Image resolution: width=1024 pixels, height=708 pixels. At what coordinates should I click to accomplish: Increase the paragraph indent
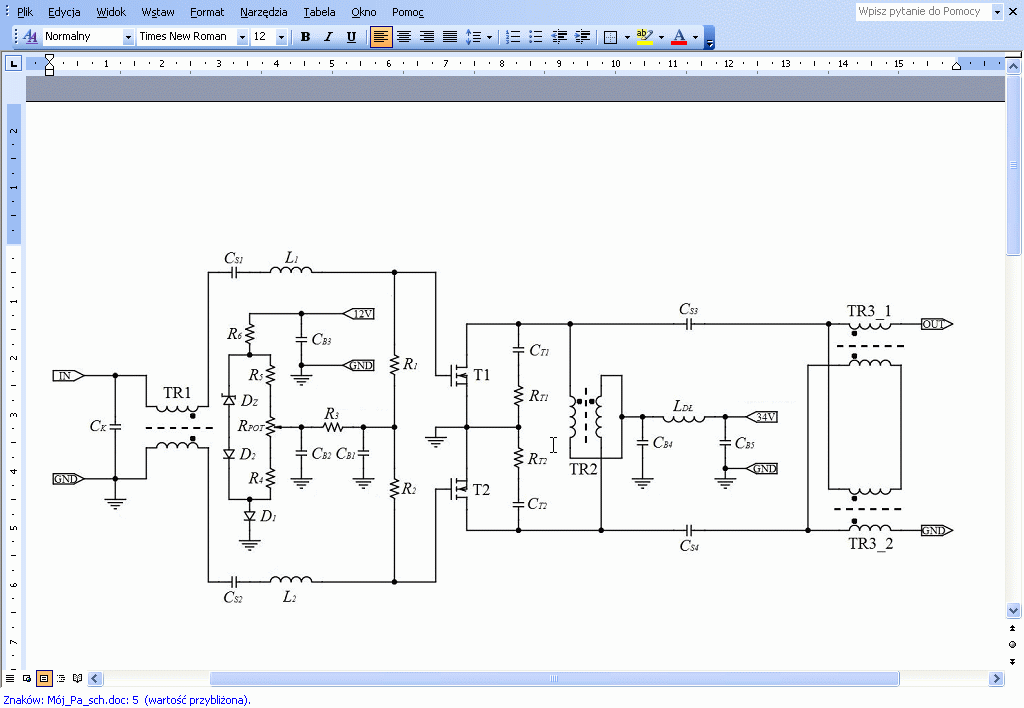tap(582, 37)
